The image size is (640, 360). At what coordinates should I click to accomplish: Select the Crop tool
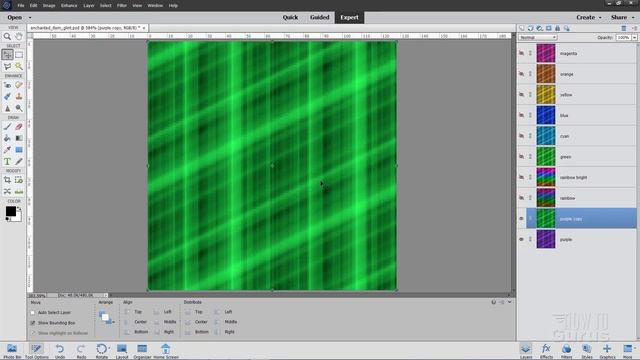coord(7,180)
